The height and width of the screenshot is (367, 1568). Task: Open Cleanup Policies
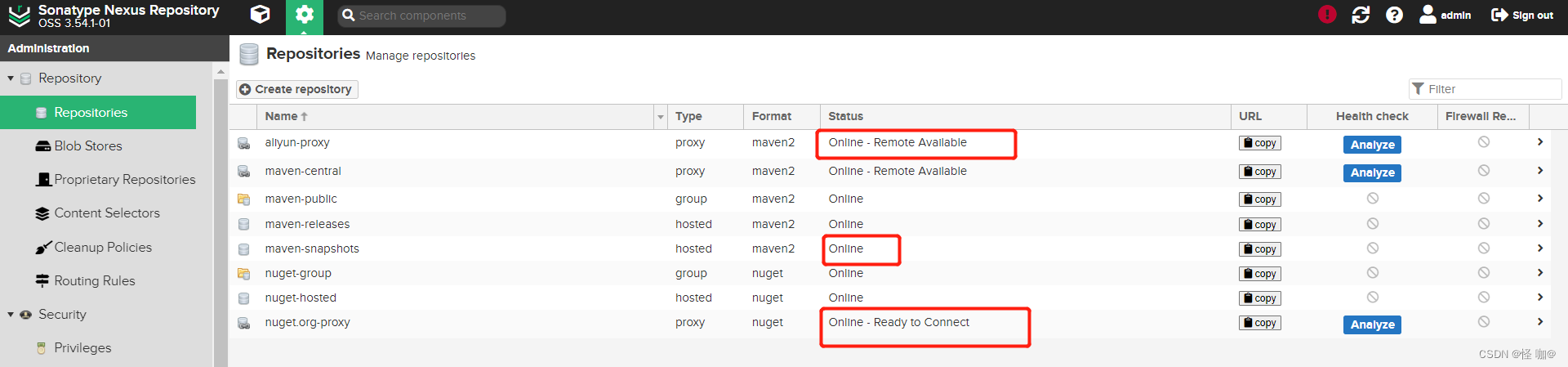click(x=93, y=248)
